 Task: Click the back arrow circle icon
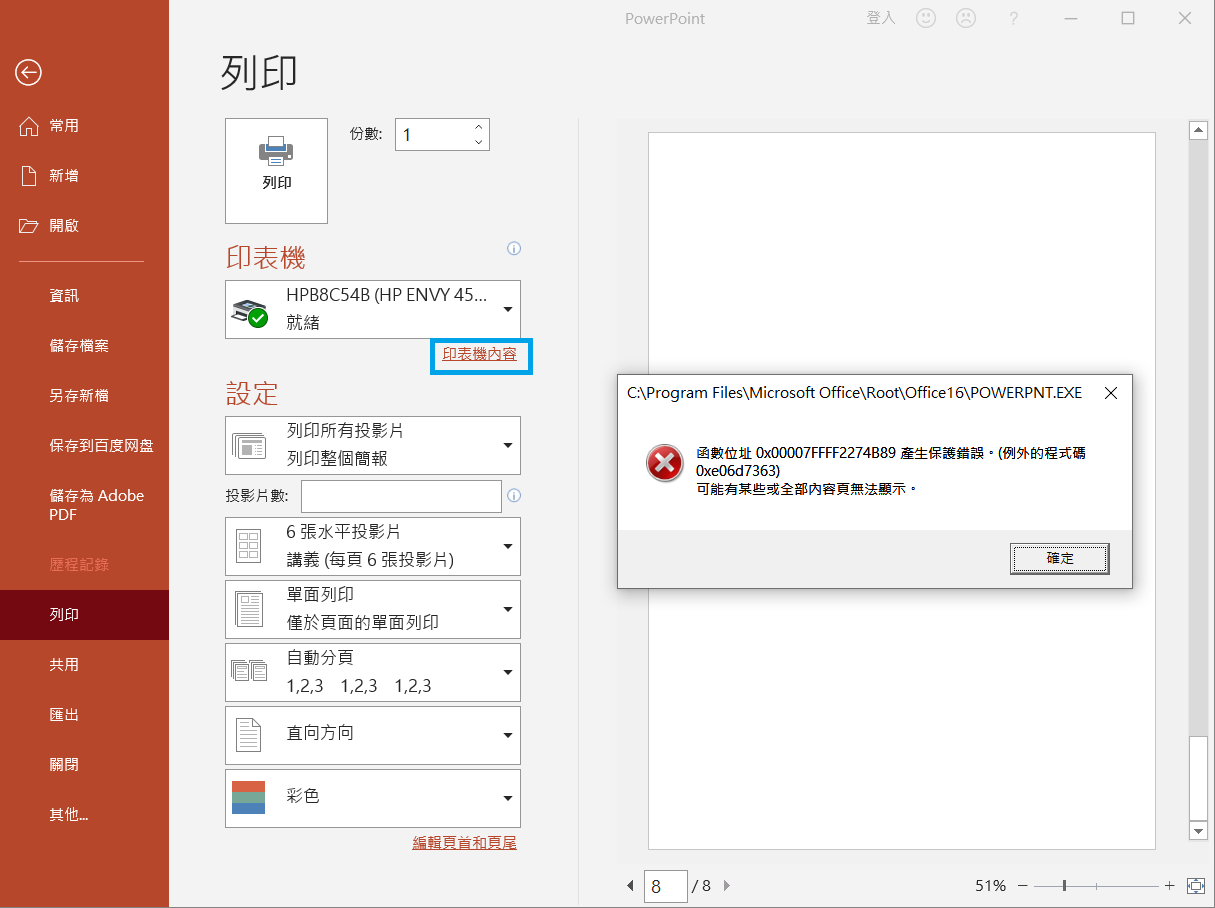28,72
